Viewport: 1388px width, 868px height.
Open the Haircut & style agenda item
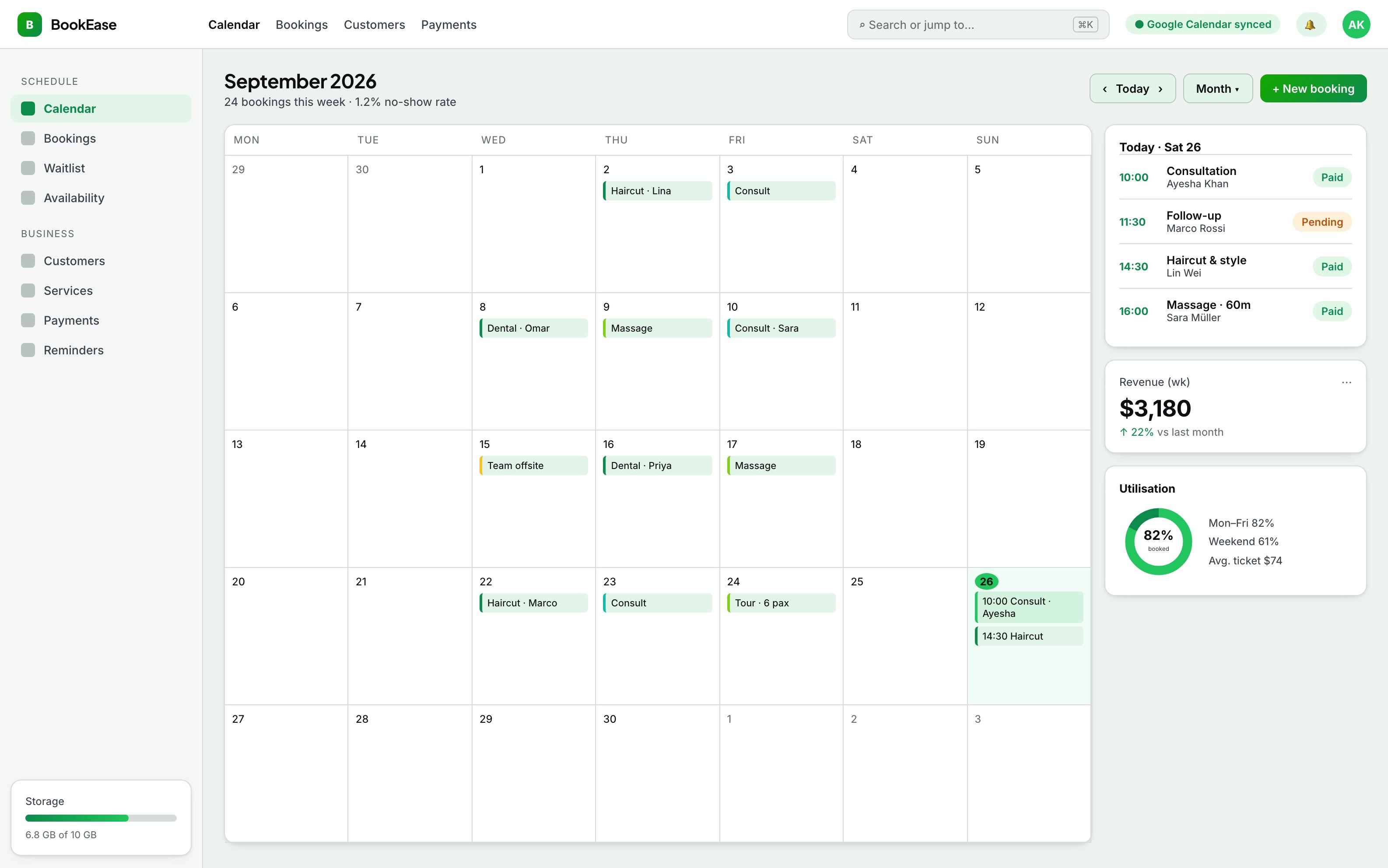pyautogui.click(x=1235, y=267)
